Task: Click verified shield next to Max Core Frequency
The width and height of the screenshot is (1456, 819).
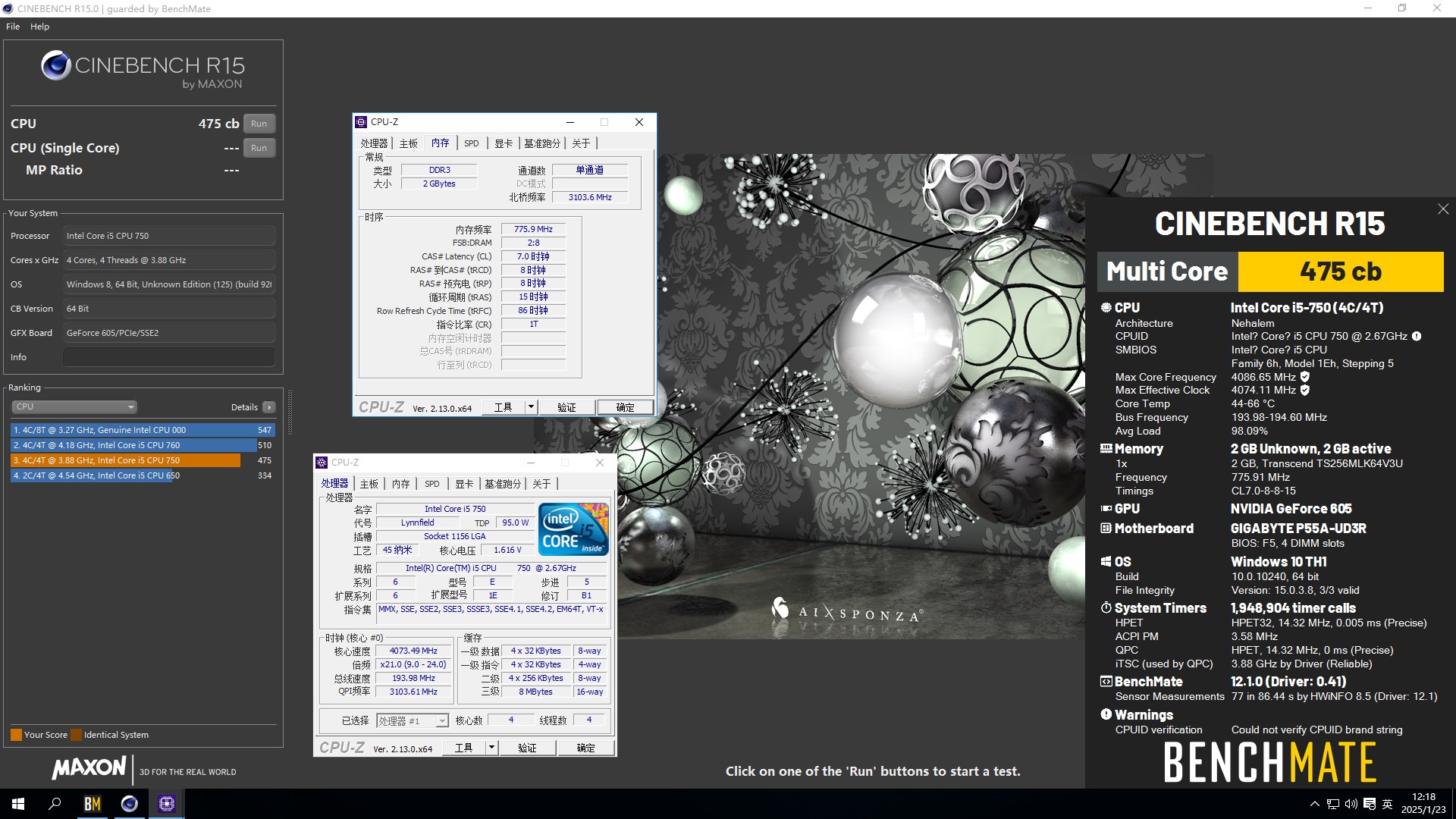Action: (x=1305, y=377)
